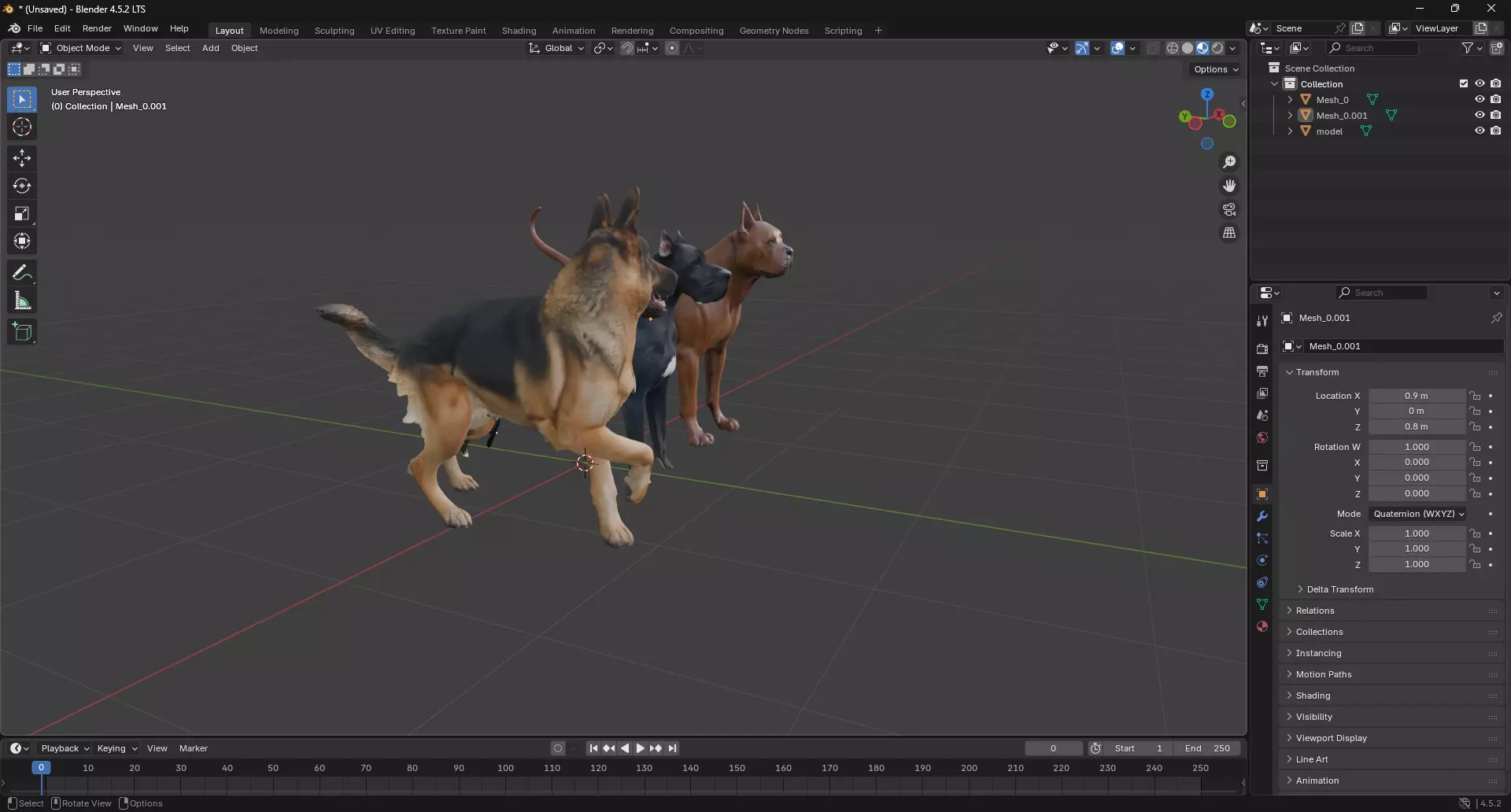1511x812 pixels.
Task: Lock Location X with padlock toggle
Action: pyautogui.click(x=1476, y=396)
